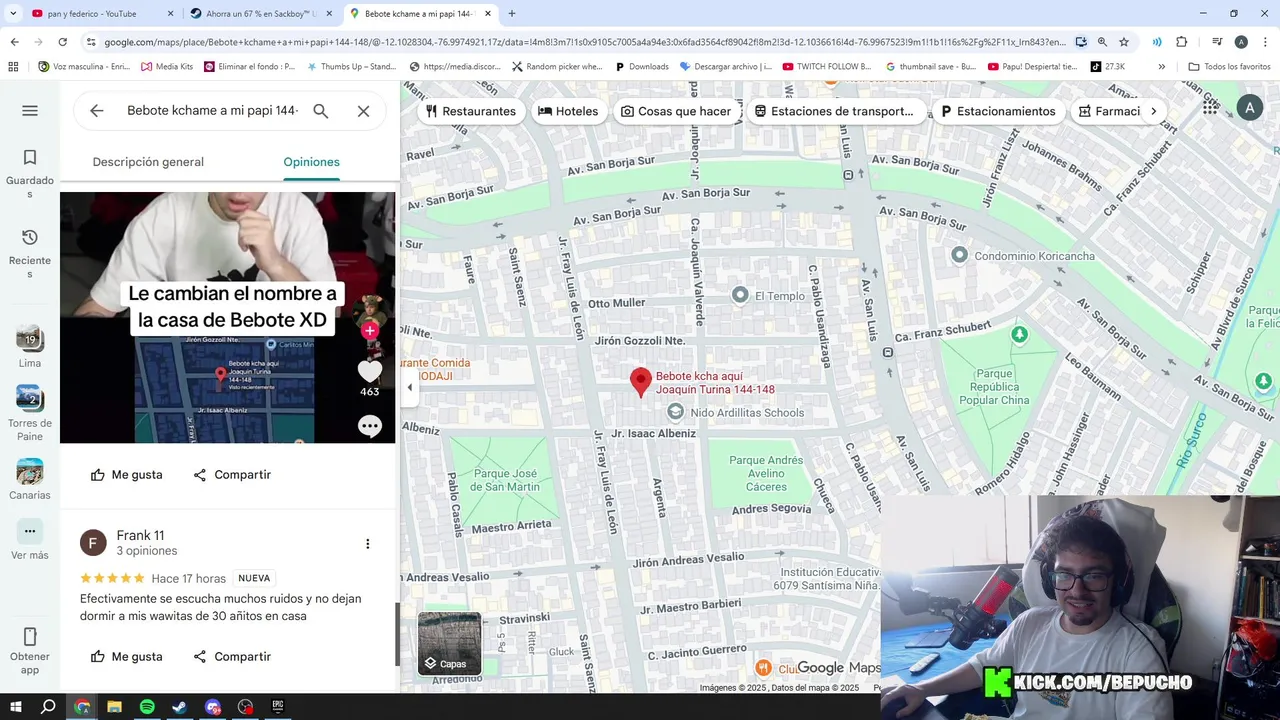Show more category chips with right arrow
This screenshot has width=1280, height=720.
tap(1153, 111)
